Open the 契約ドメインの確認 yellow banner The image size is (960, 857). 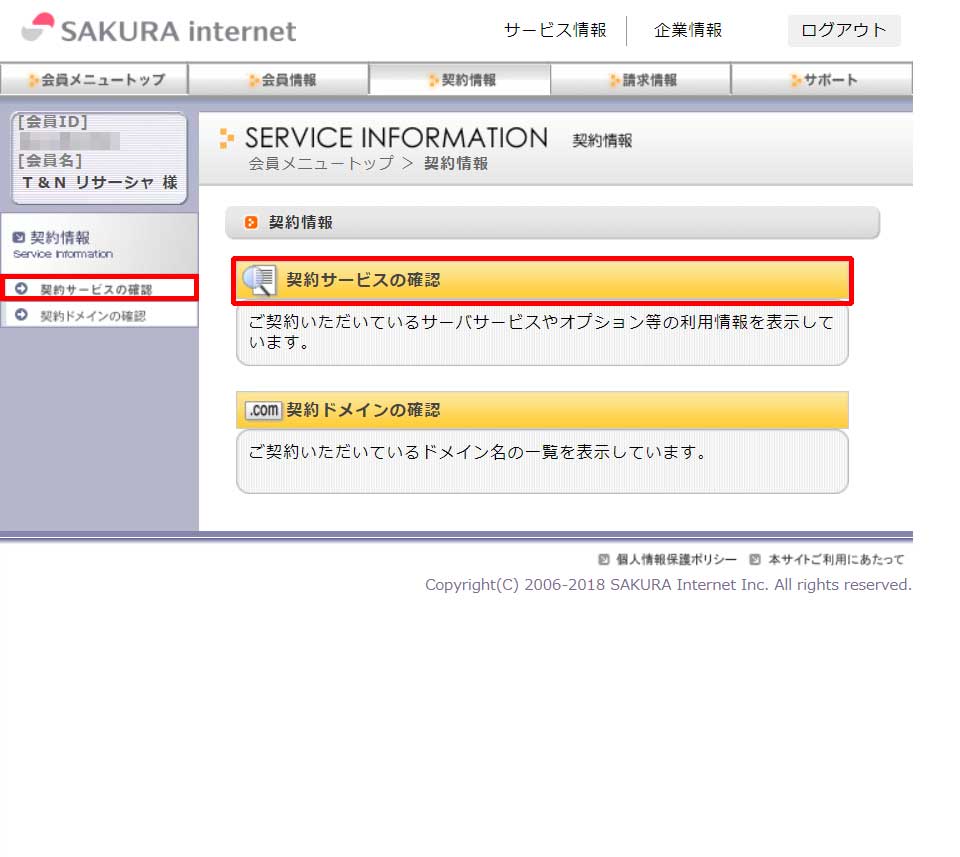542,410
